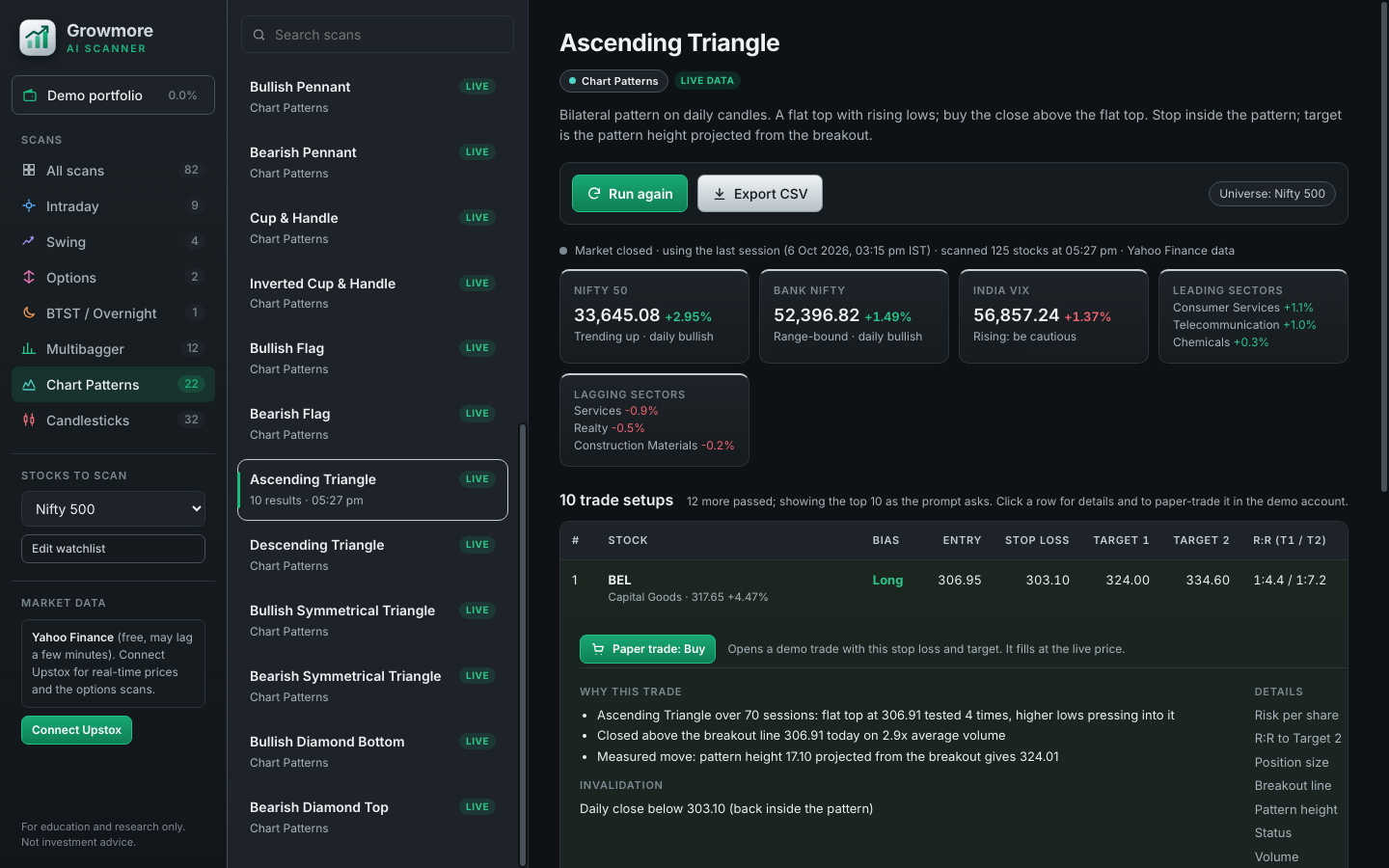
Task: Click the Run again button
Action: pyautogui.click(x=630, y=193)
